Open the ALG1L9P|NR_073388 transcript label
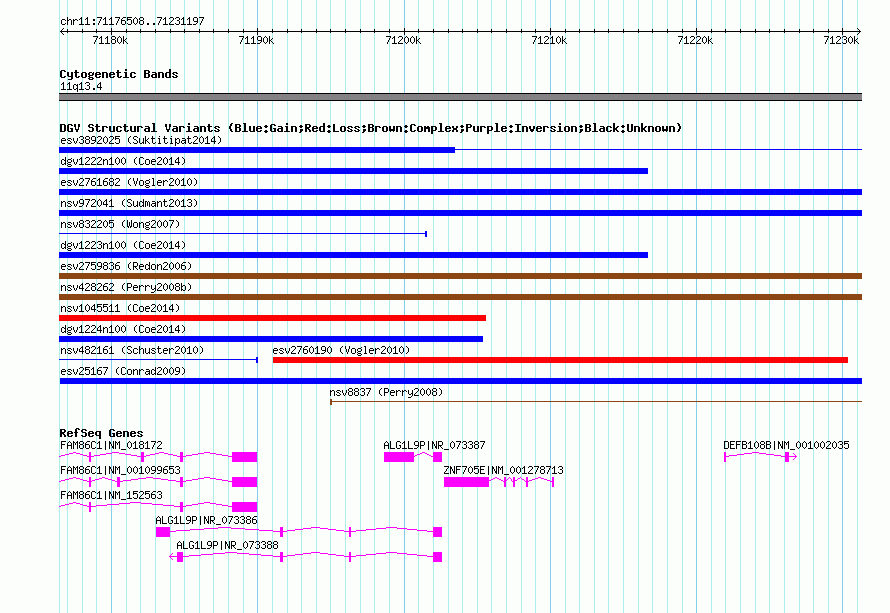This screenshot has height=613, width=890. (x=227, y=545)
